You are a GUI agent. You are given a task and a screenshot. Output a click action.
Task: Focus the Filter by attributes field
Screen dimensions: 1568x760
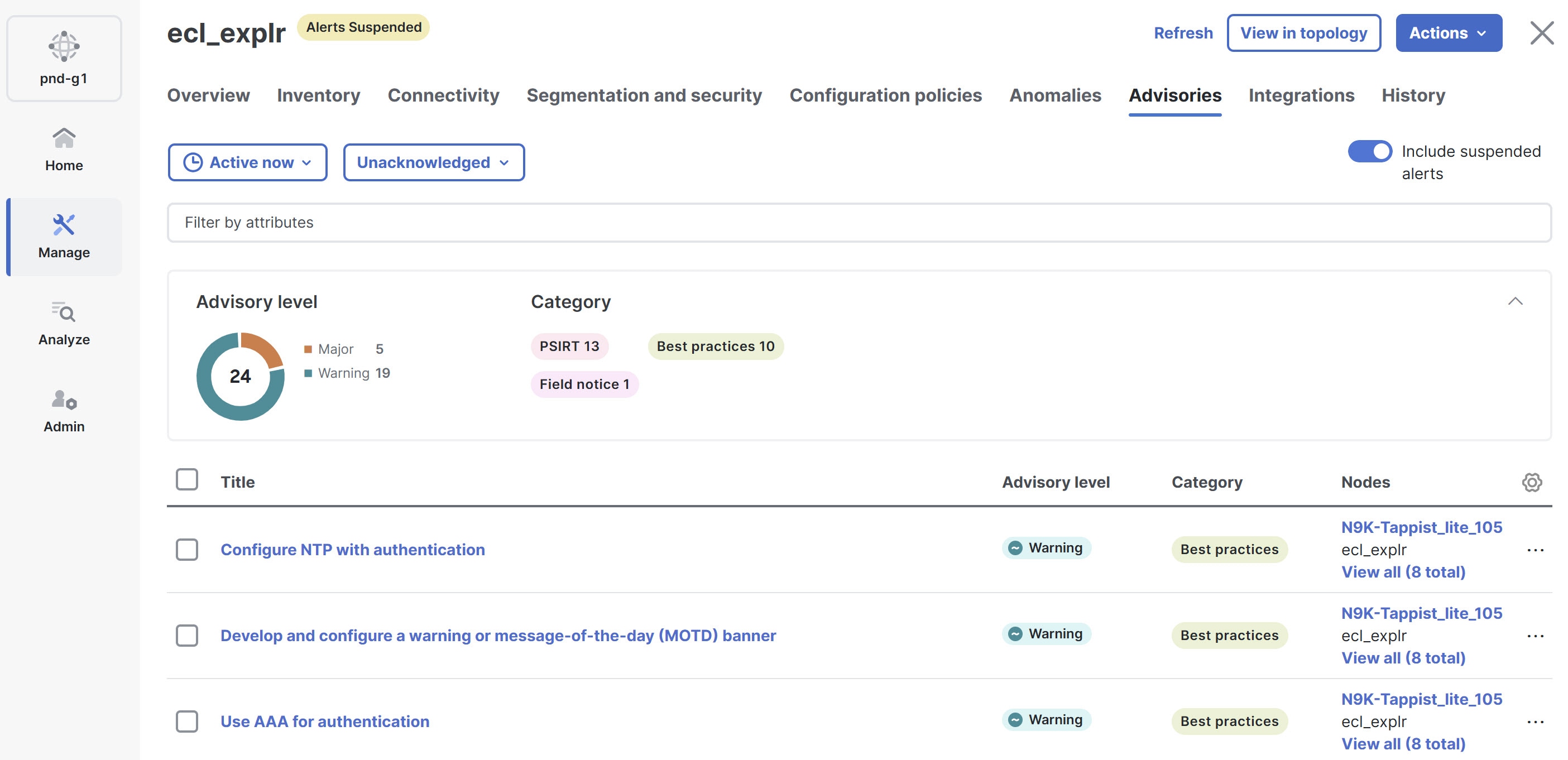[x=859, y=223]
